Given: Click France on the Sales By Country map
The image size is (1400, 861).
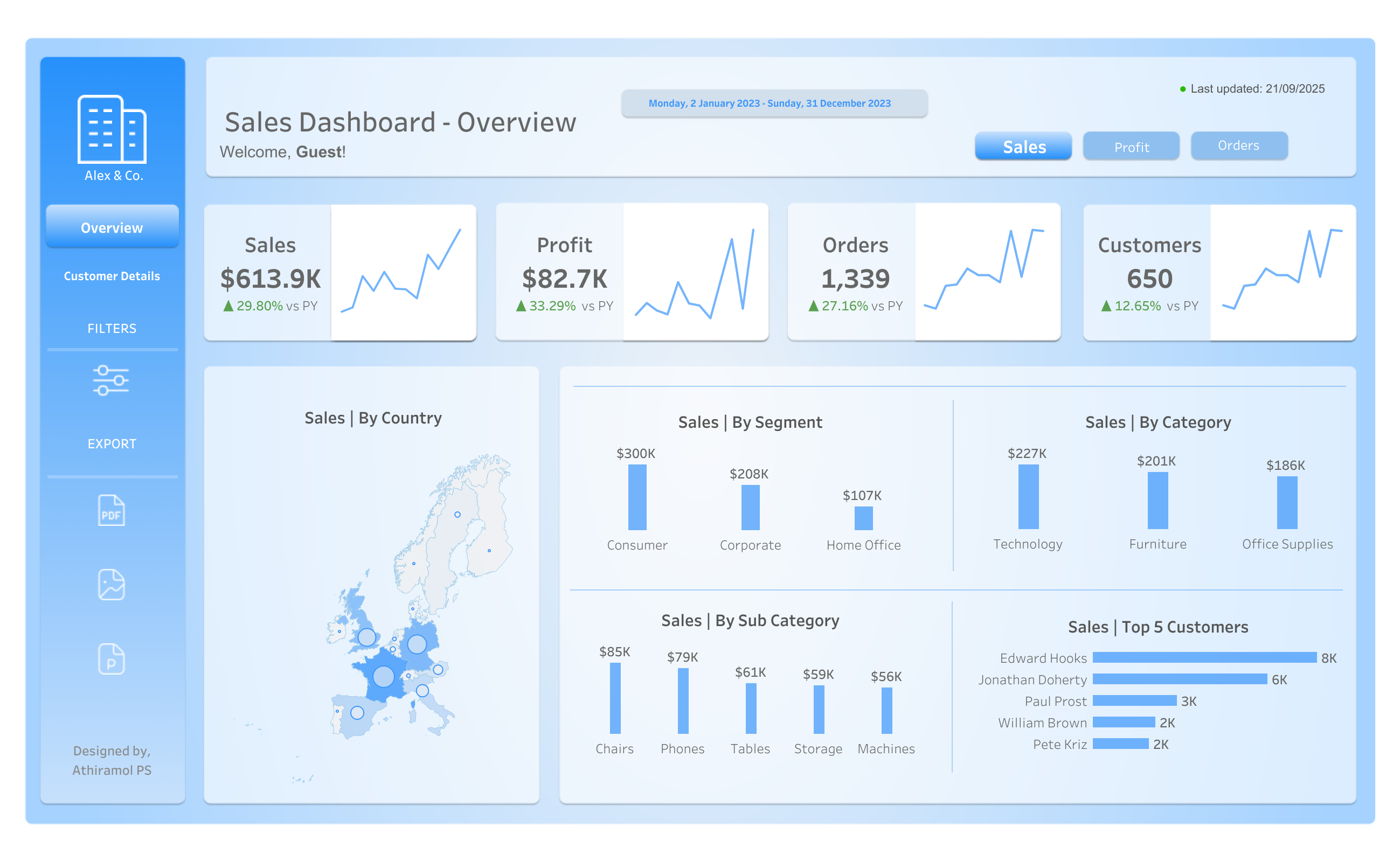Looking at the screenshot, I should pyautogui.click(x=383, y=677).
